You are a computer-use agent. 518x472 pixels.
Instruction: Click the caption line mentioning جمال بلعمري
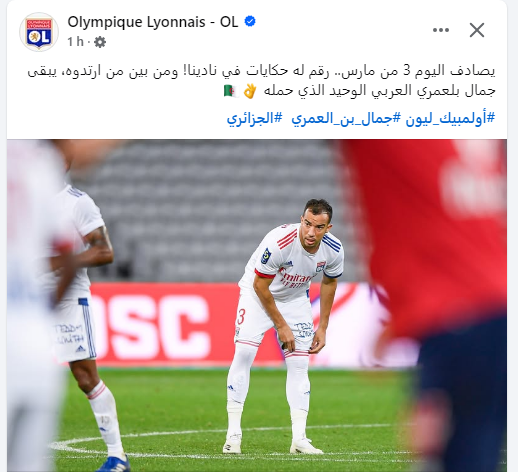(380, 91)
